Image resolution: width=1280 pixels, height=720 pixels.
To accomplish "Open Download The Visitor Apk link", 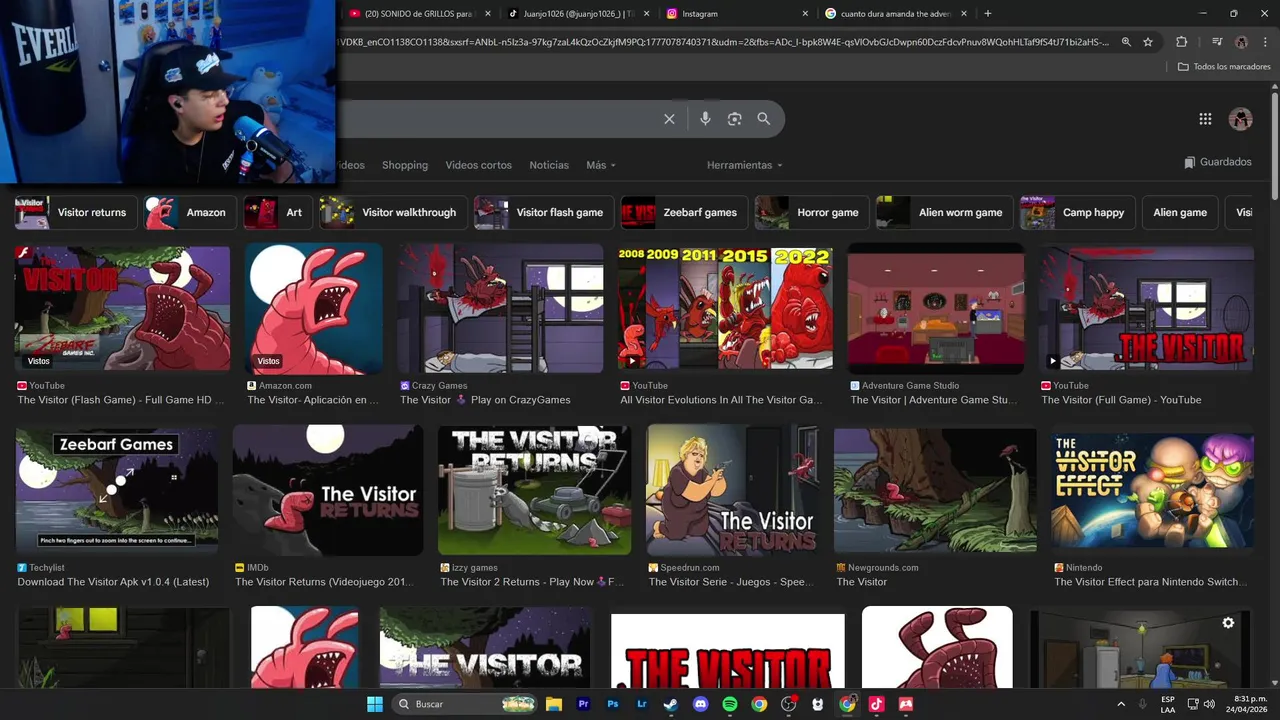I will (113, 582).
